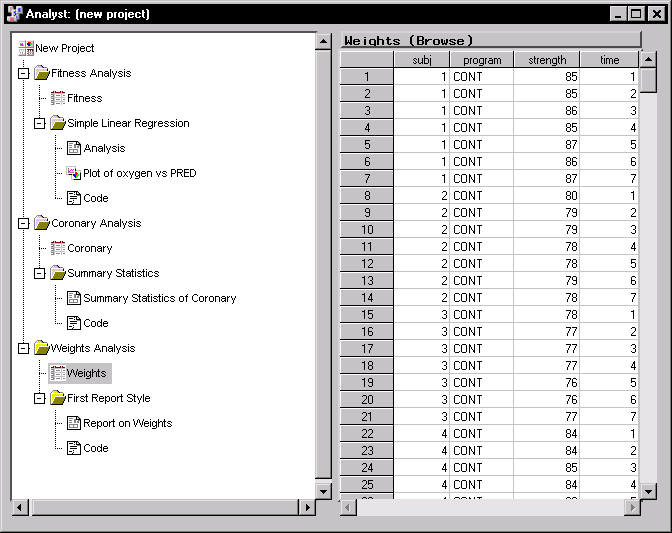
Task: Click the strength column header
Action: (x=547, y=60)
